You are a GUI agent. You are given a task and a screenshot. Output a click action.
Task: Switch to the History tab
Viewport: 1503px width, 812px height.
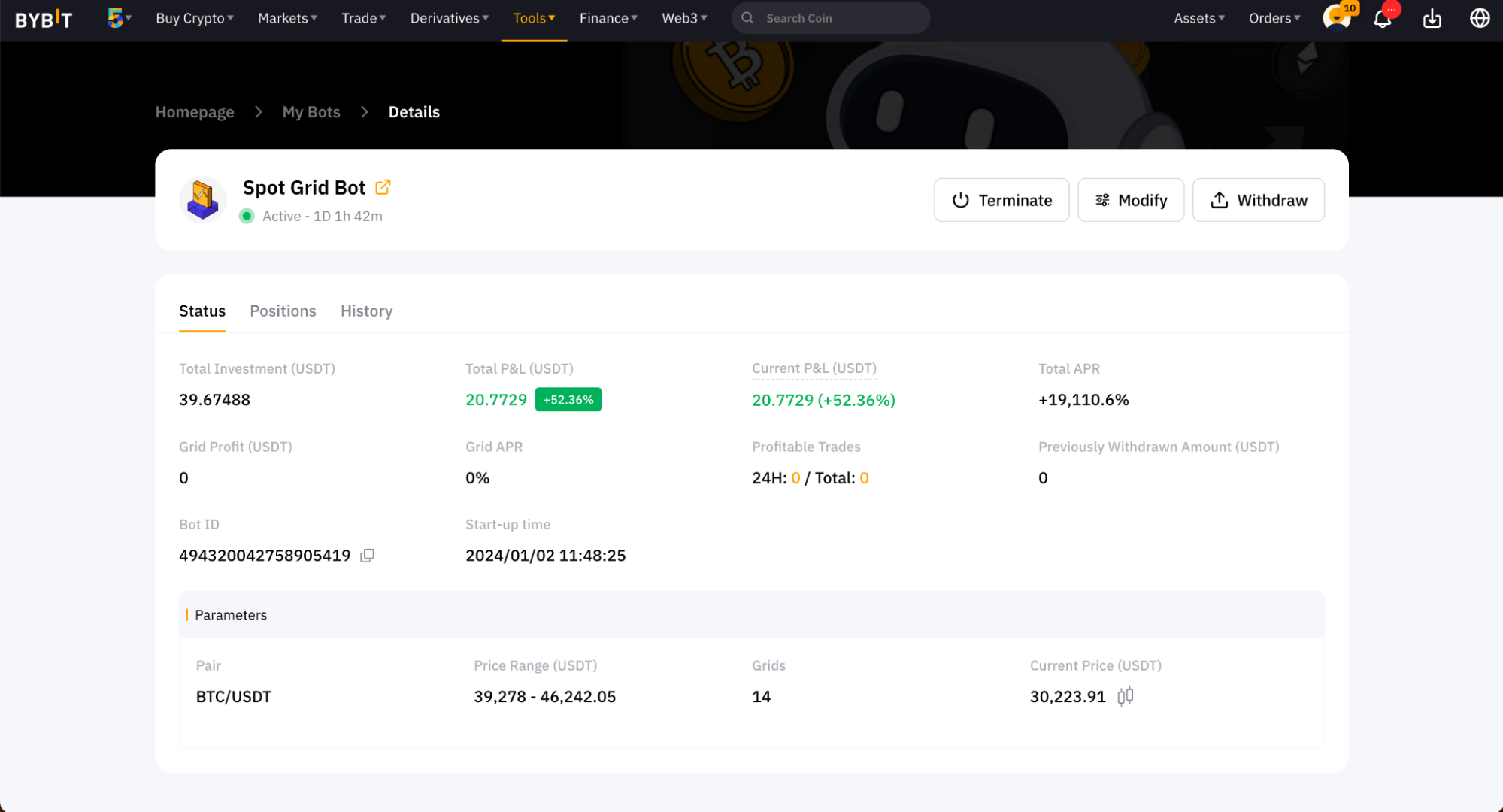coord(366,311)
